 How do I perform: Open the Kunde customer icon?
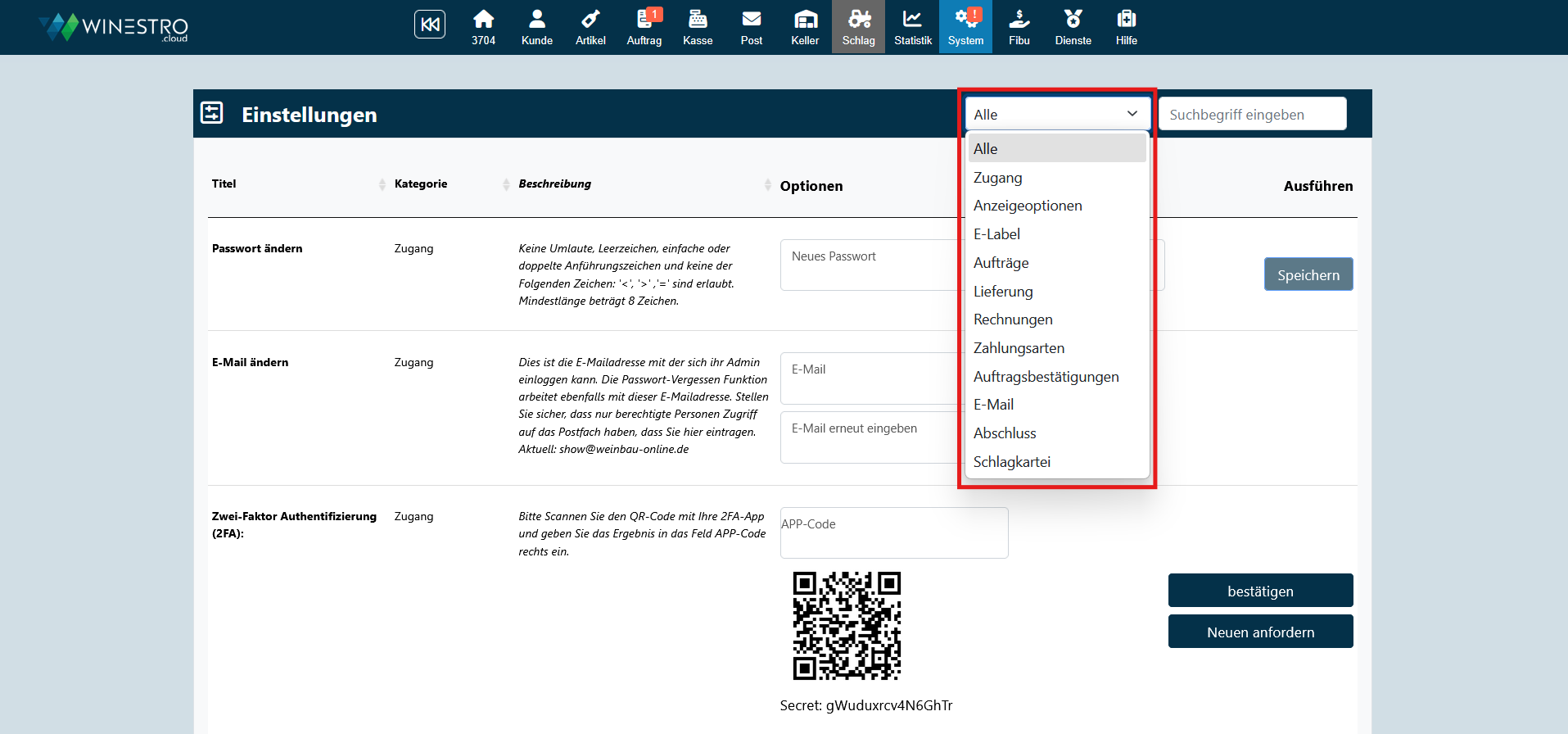536,27
